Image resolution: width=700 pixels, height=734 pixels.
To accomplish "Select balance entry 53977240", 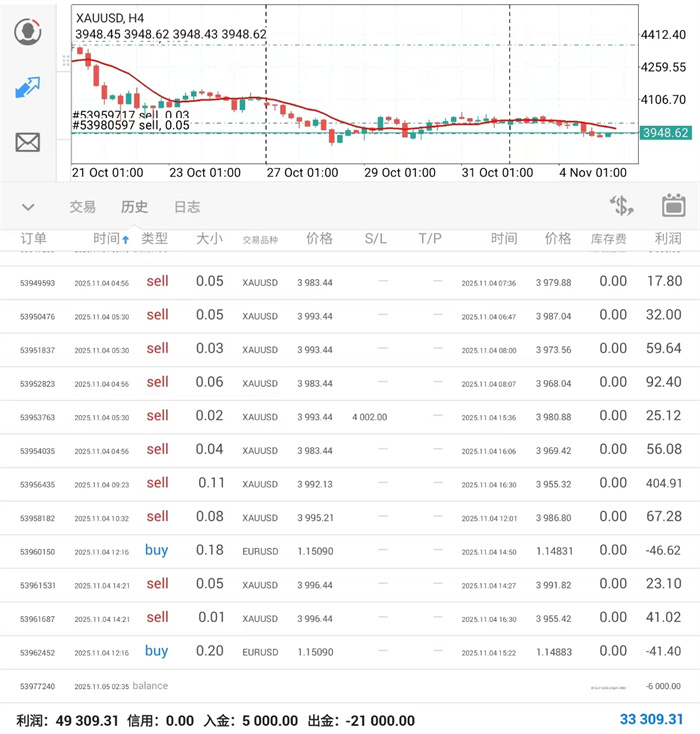I will (x=350, y=686).
